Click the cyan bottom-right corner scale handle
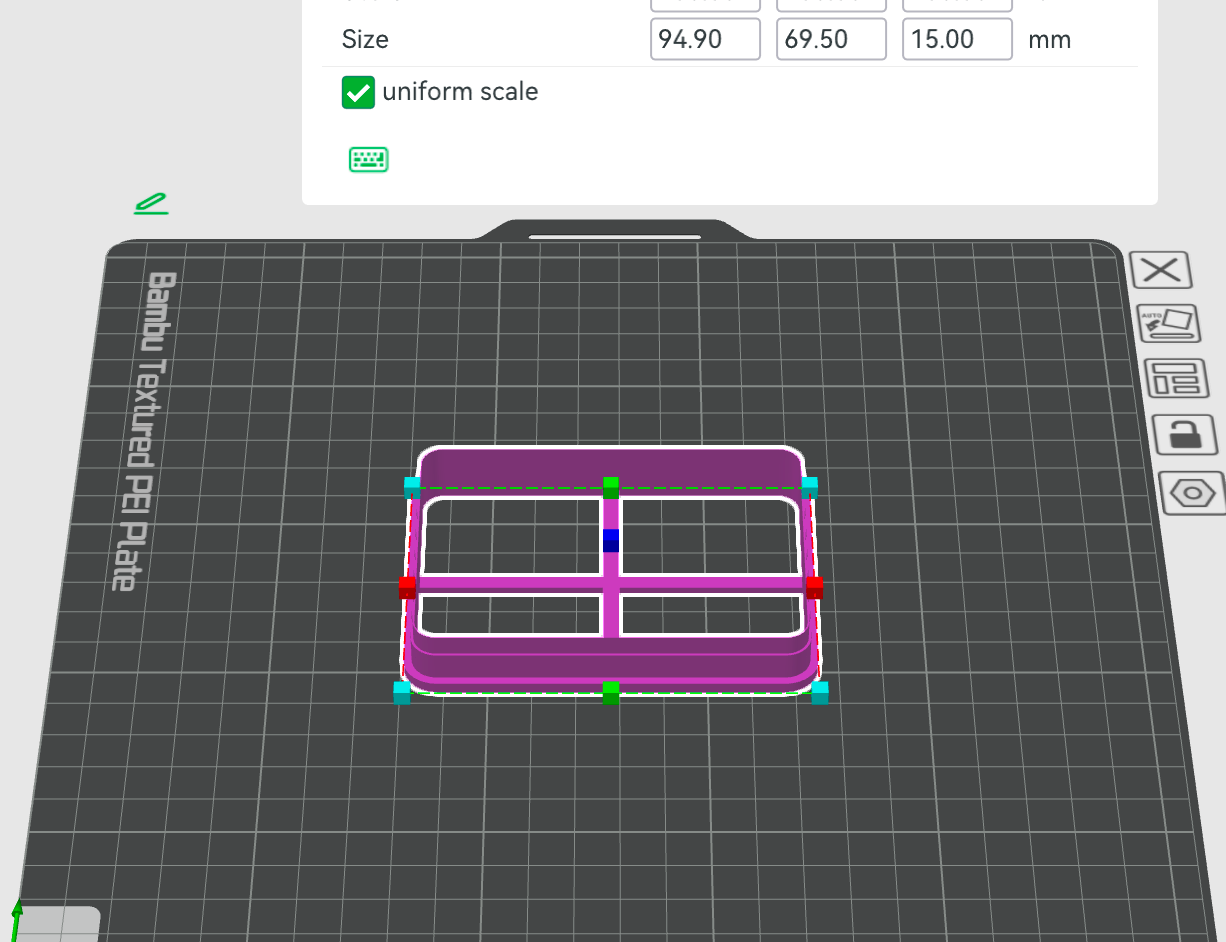This screenshot has height=942, width=1226. click(820, 692)
